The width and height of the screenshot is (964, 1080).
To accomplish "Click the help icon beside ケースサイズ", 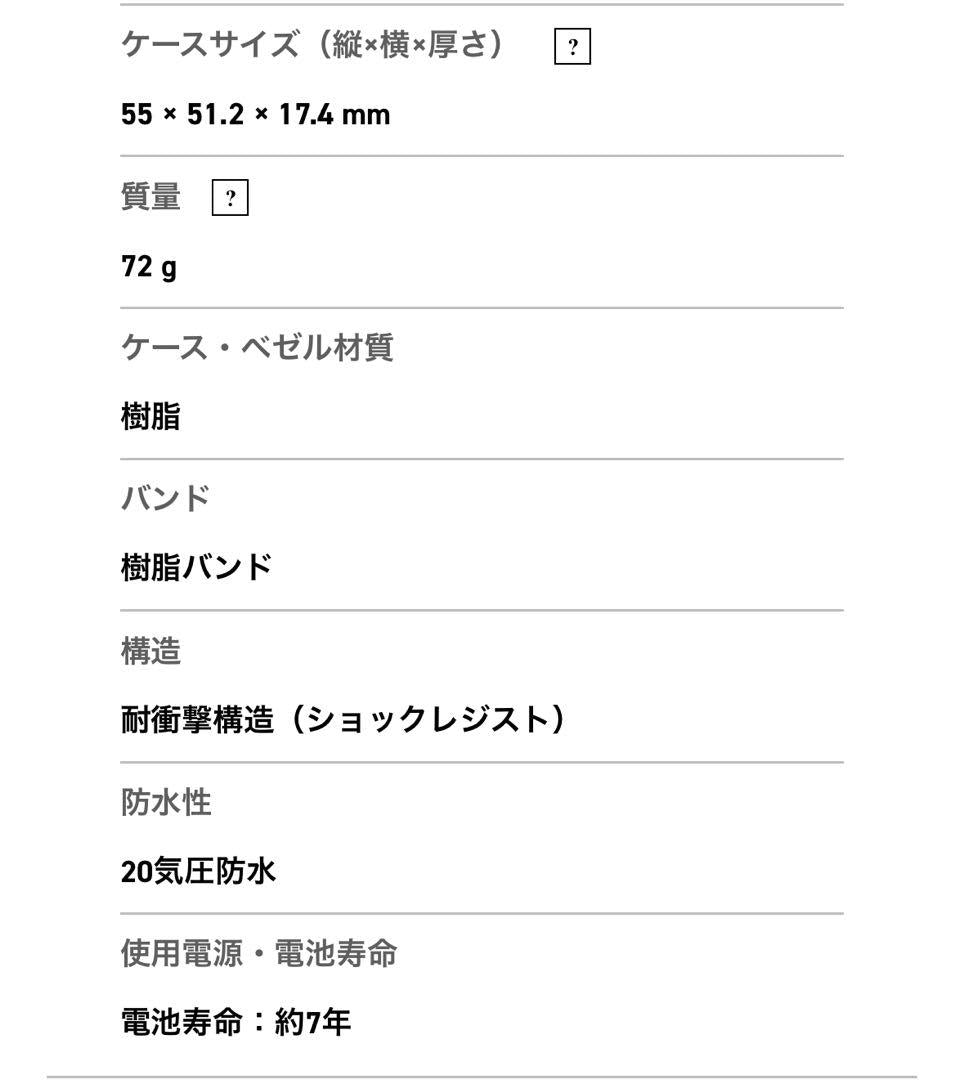I will (572, 47).
